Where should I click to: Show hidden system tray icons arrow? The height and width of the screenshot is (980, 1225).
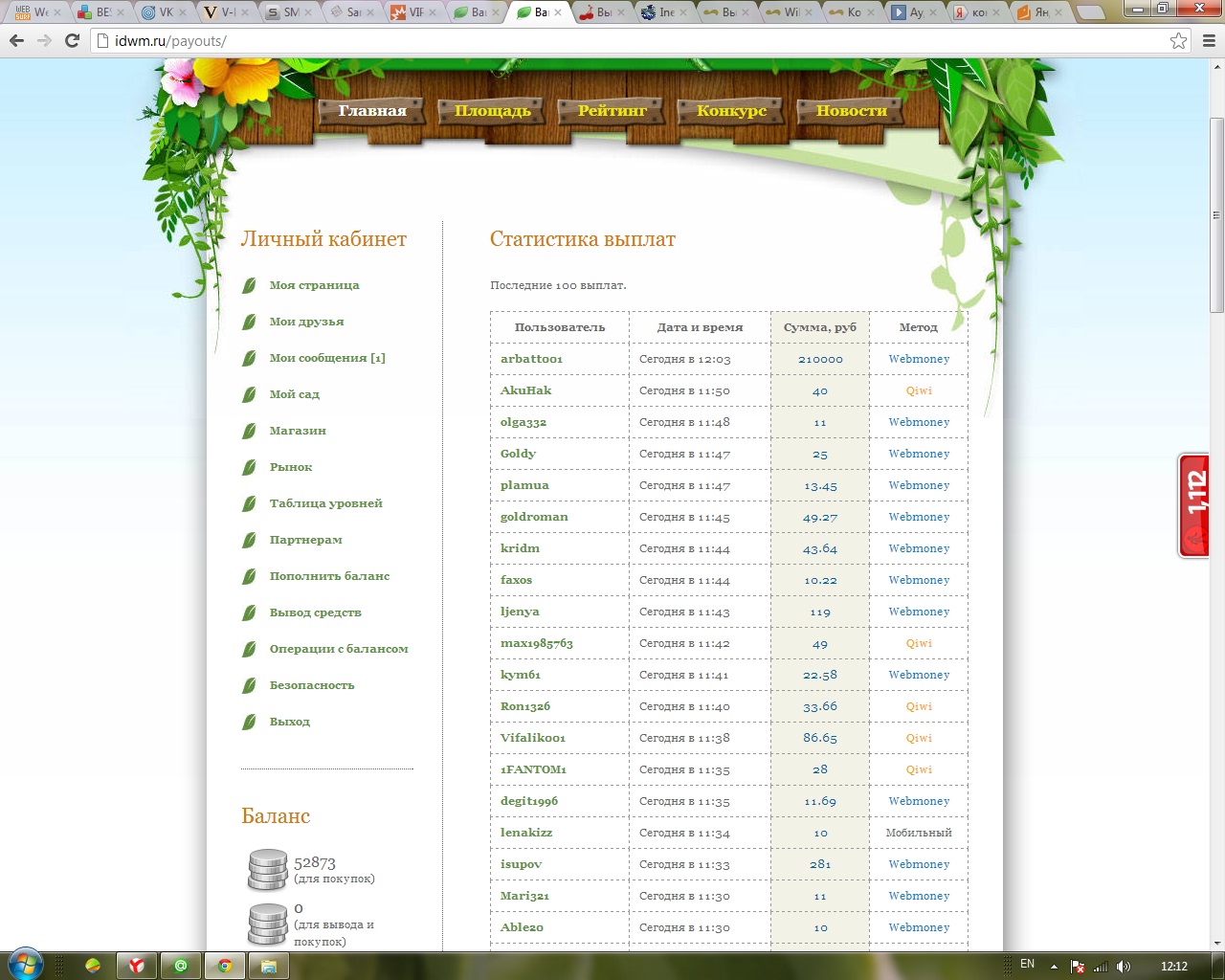click(x=1054, y=967)
